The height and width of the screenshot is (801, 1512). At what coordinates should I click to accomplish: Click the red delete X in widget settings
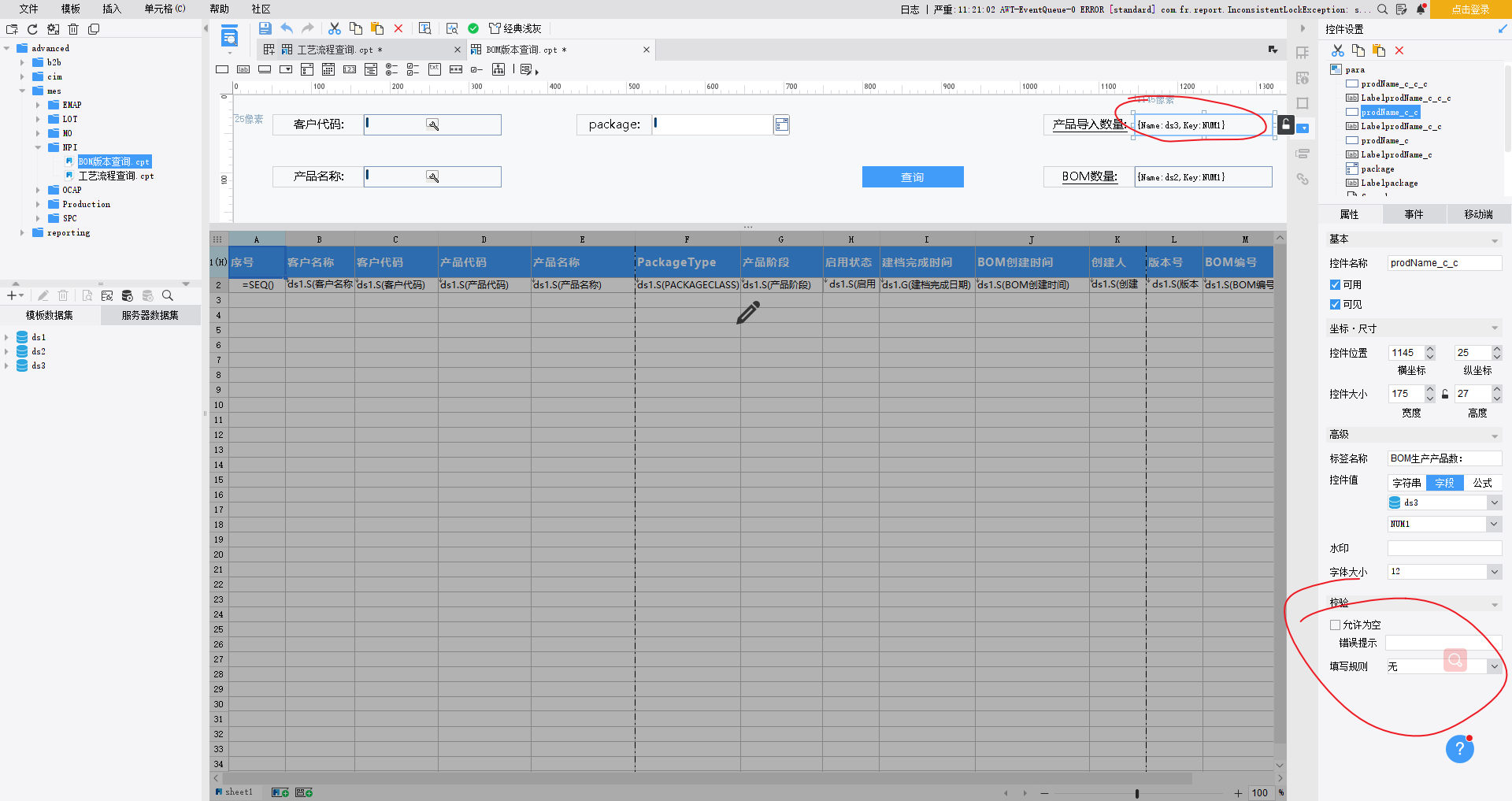(1399, 50)
